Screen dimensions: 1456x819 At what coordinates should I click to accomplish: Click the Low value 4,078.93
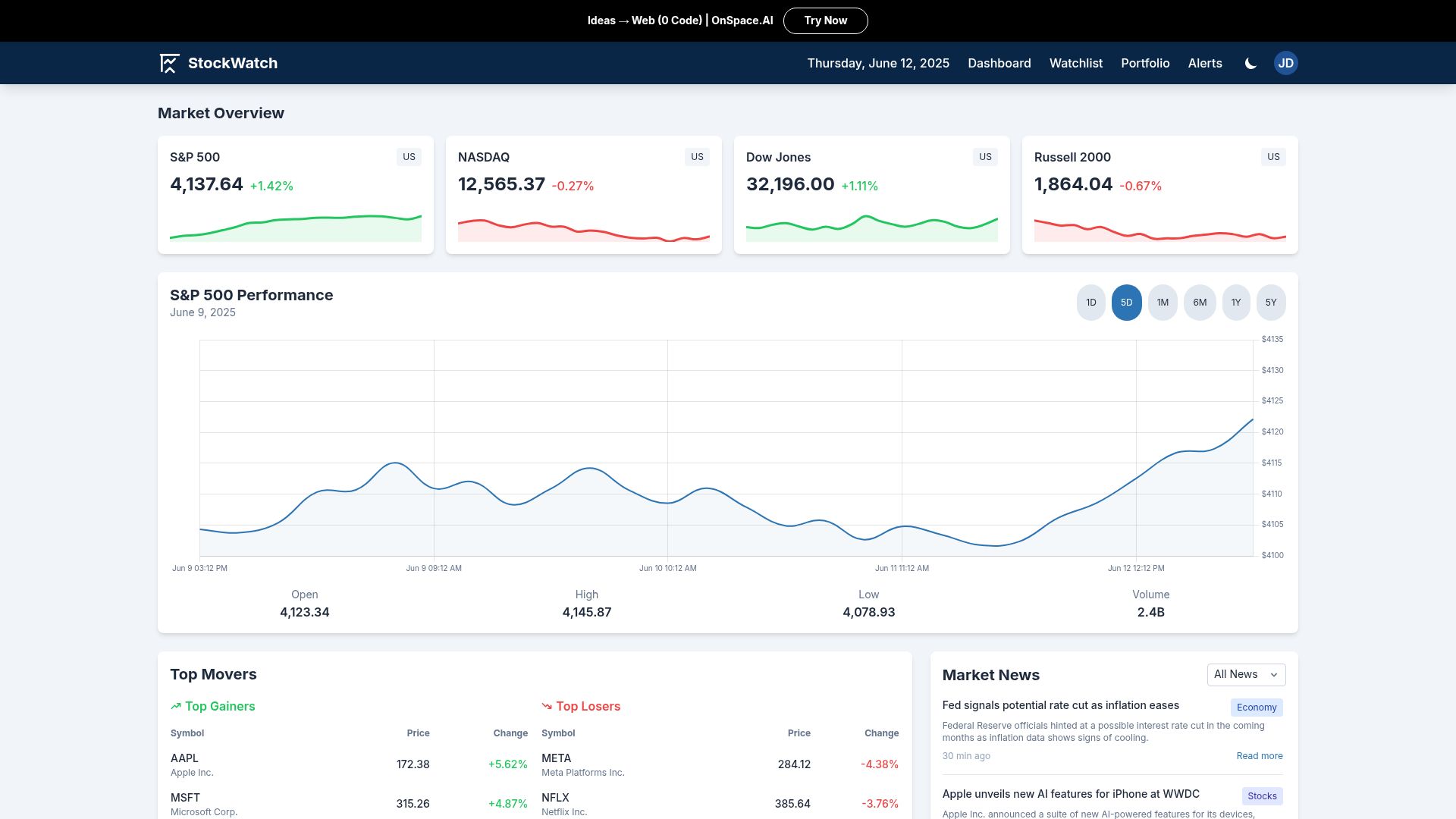[x=869, y=612]
